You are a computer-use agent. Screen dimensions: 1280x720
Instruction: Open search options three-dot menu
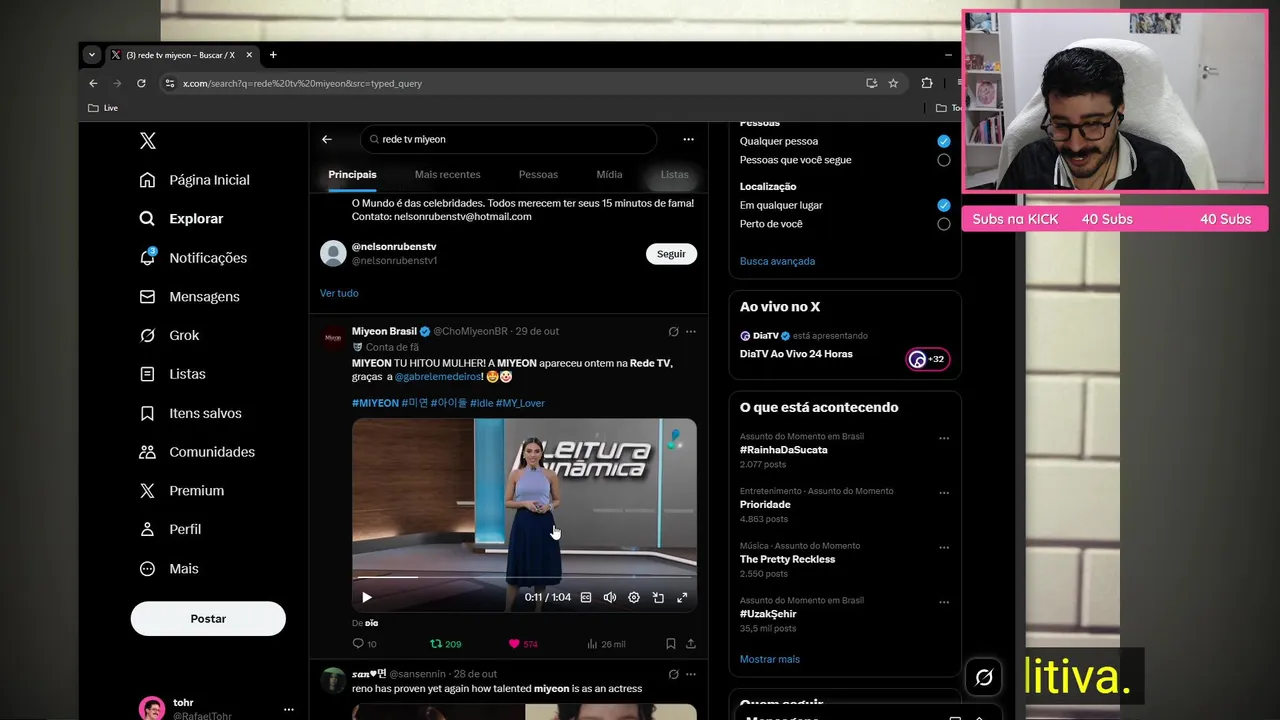point(688,139)
